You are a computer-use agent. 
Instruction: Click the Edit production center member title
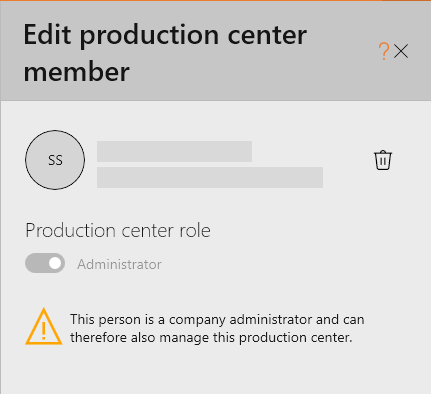[165, 53]
